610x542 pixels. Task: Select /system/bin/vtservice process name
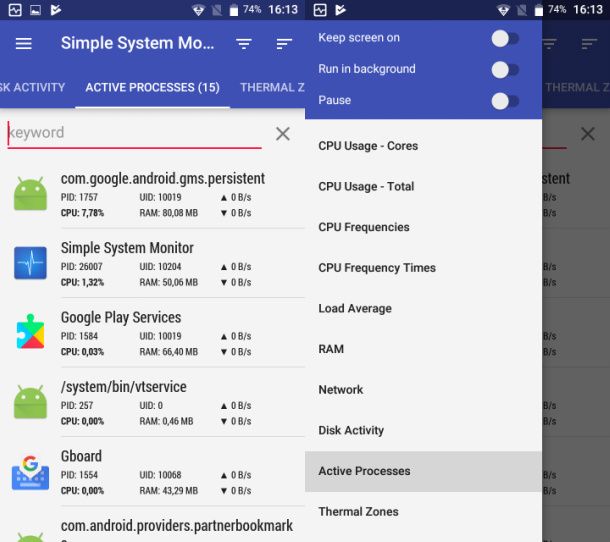124,387
